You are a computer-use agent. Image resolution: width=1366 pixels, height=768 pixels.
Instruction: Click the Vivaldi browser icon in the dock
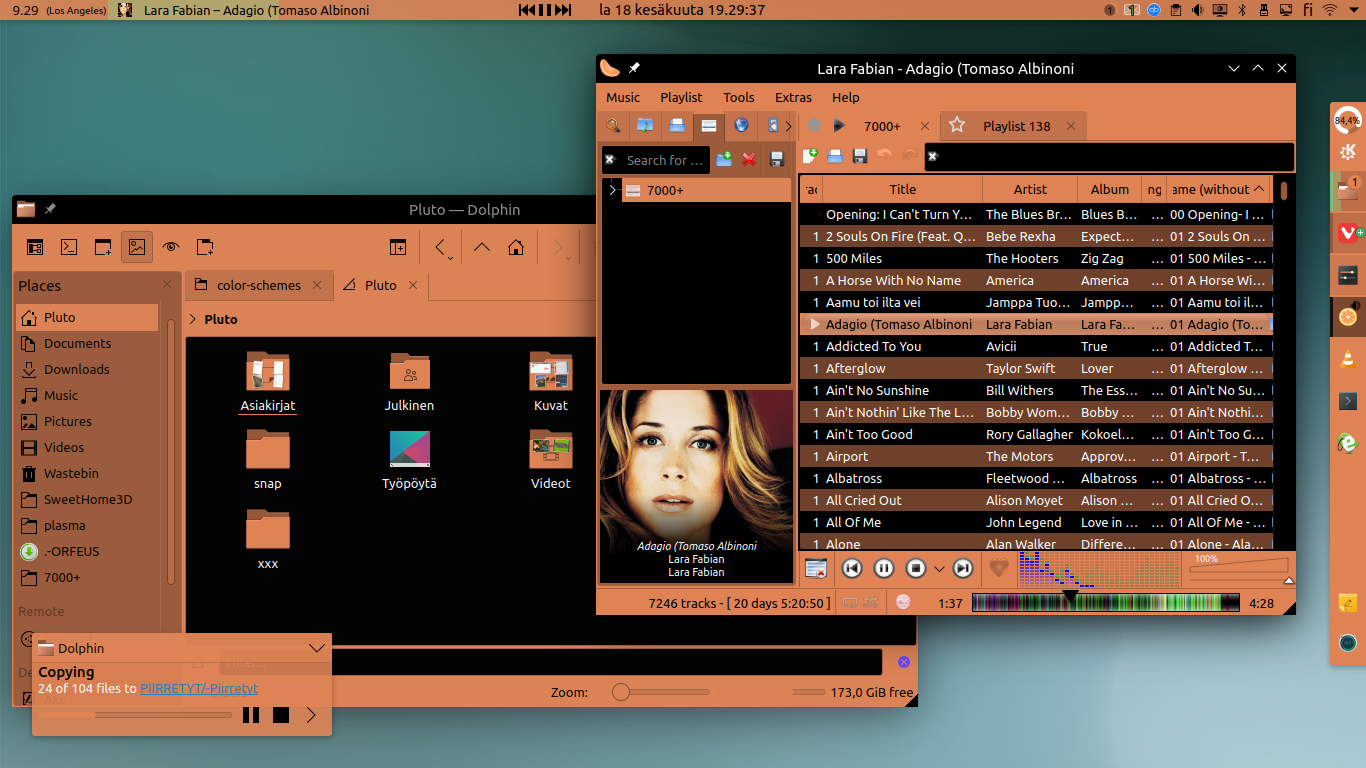click(x=1347, y=232)
